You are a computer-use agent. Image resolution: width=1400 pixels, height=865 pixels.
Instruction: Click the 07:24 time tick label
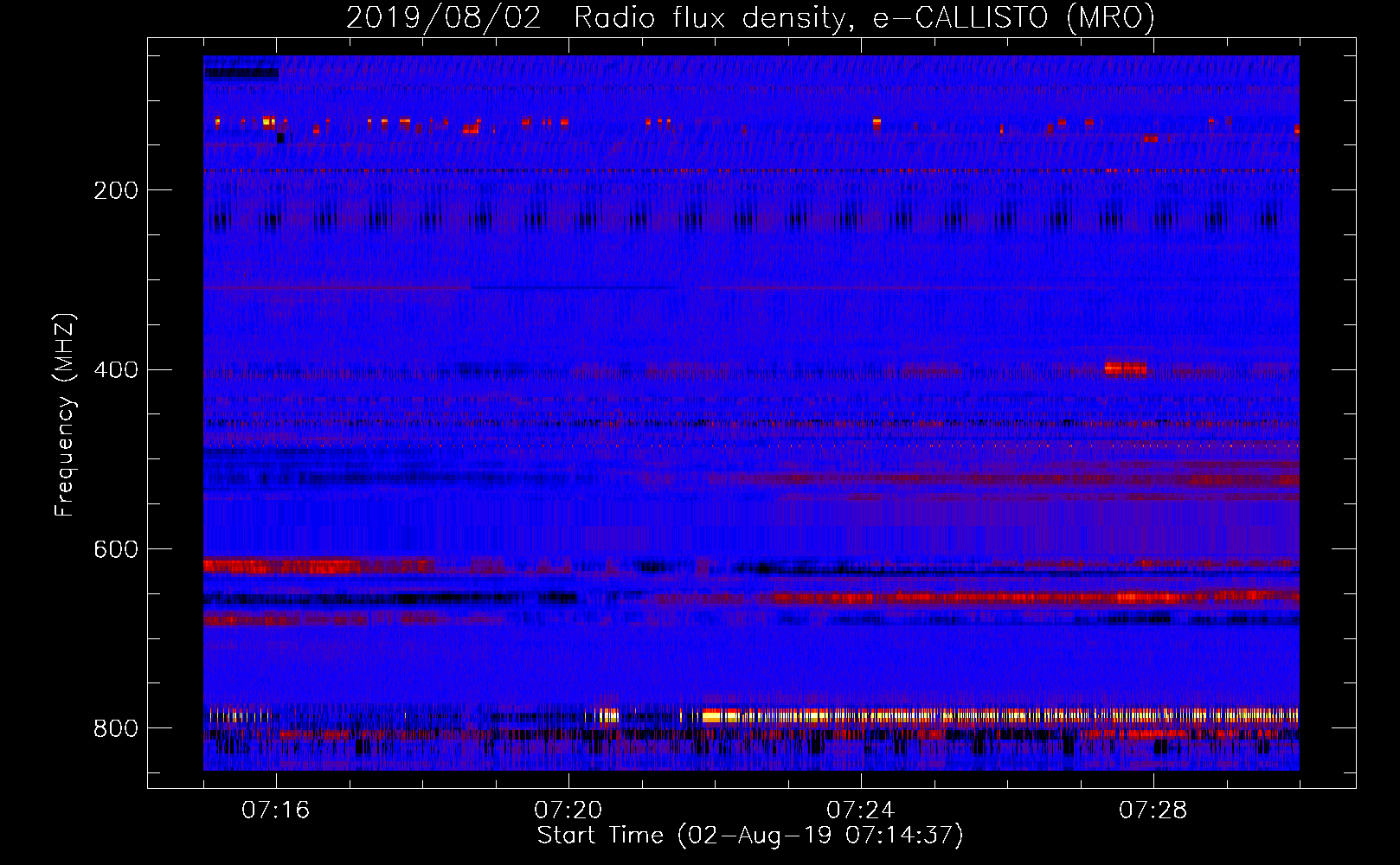point(861,811)
